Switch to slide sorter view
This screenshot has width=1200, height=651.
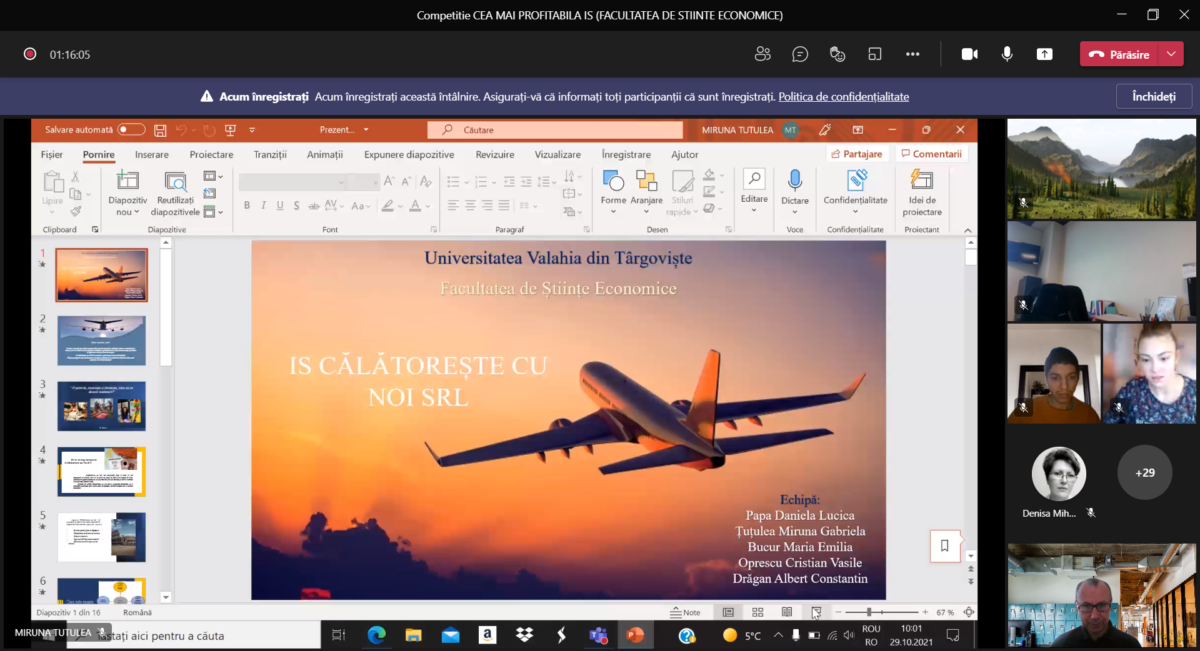[x=758, y=612]
